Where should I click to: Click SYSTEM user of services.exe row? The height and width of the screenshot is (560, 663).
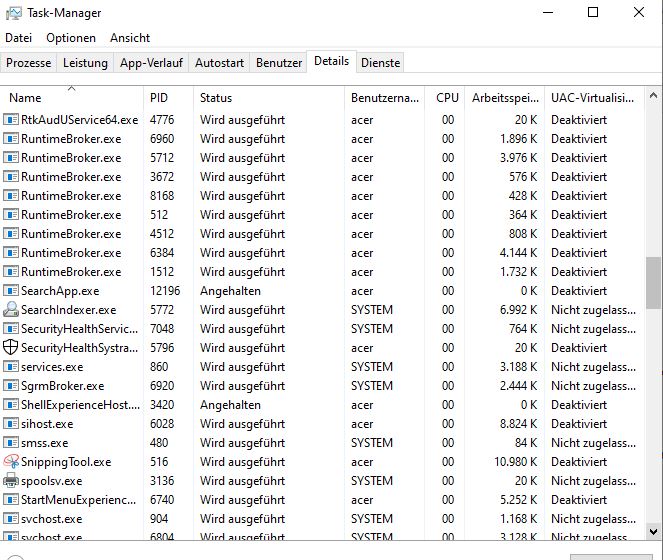click(372, 367)
